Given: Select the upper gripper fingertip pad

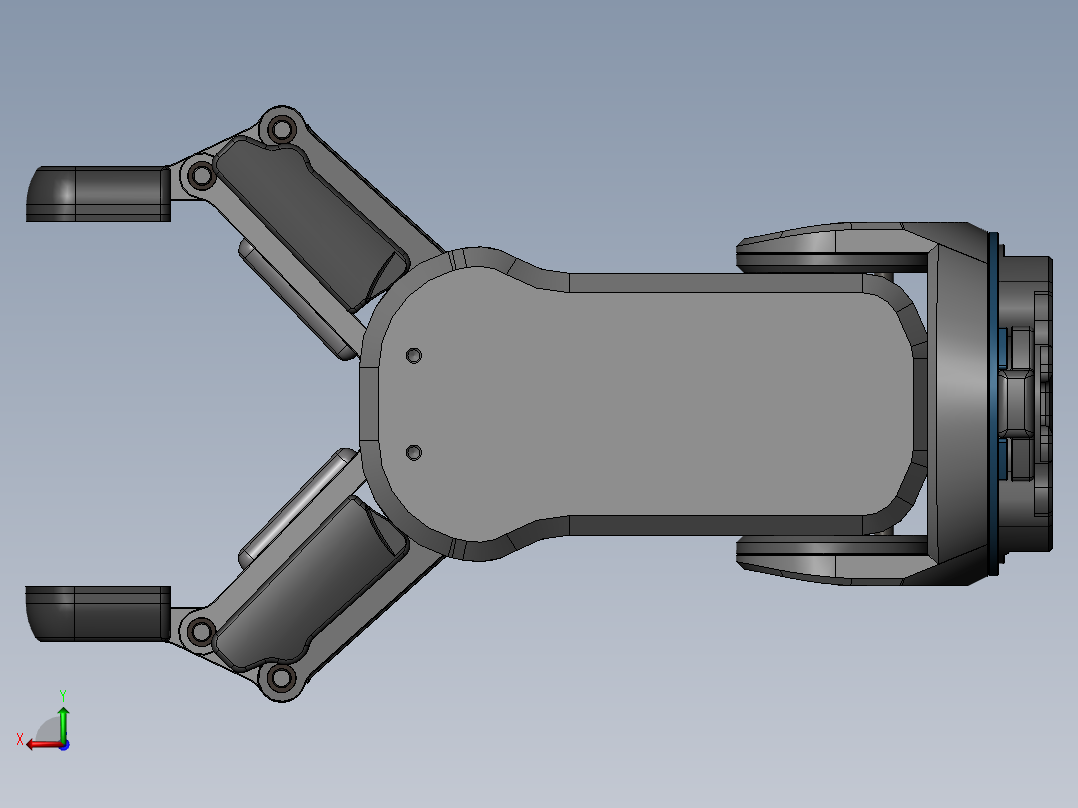Looking at the screenshot, I should tap(100, 192).
